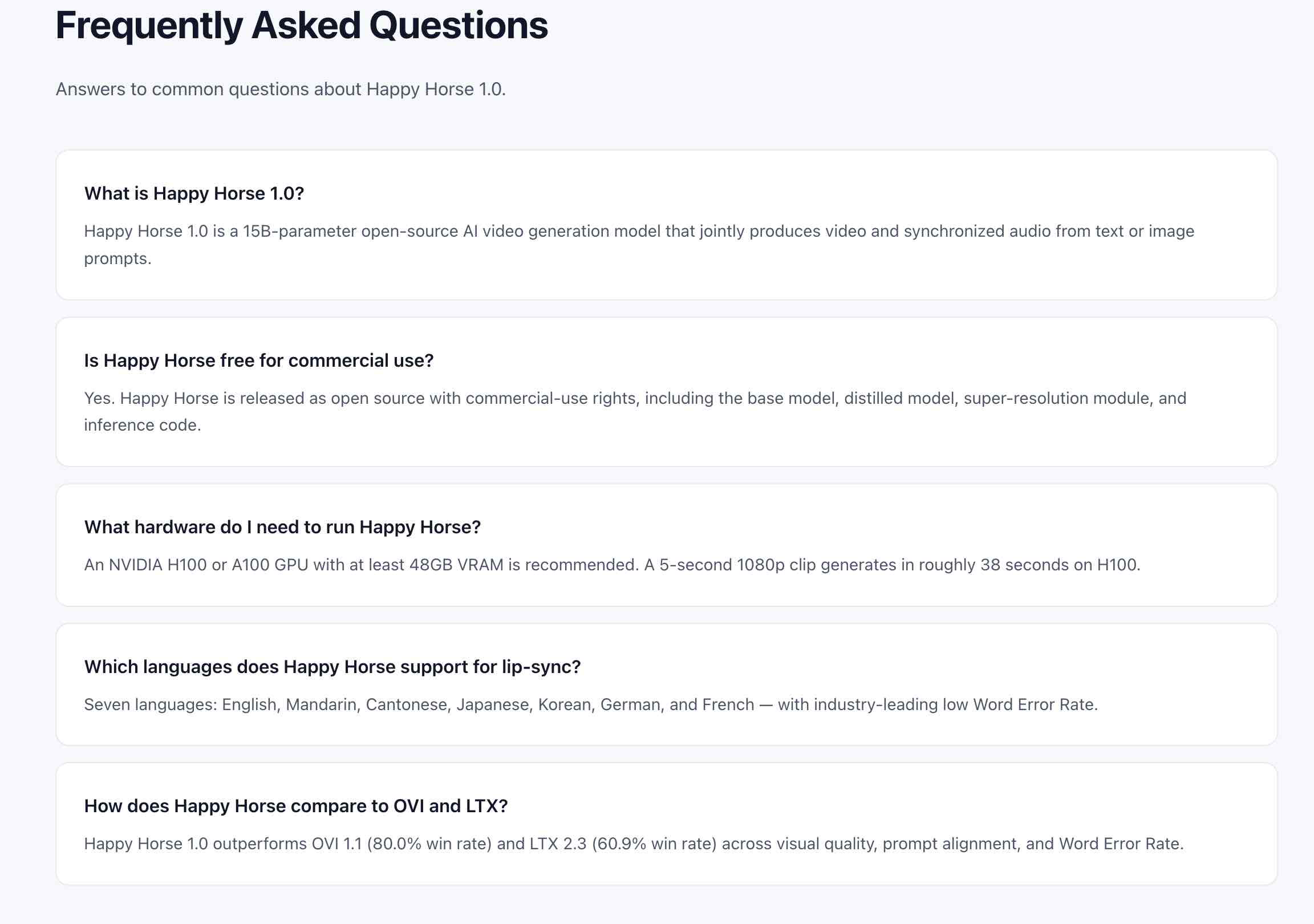Screen dimensions: 1314x924
Task: Click 'inference code.' ending the licensing answer
Action: [143, 425]
